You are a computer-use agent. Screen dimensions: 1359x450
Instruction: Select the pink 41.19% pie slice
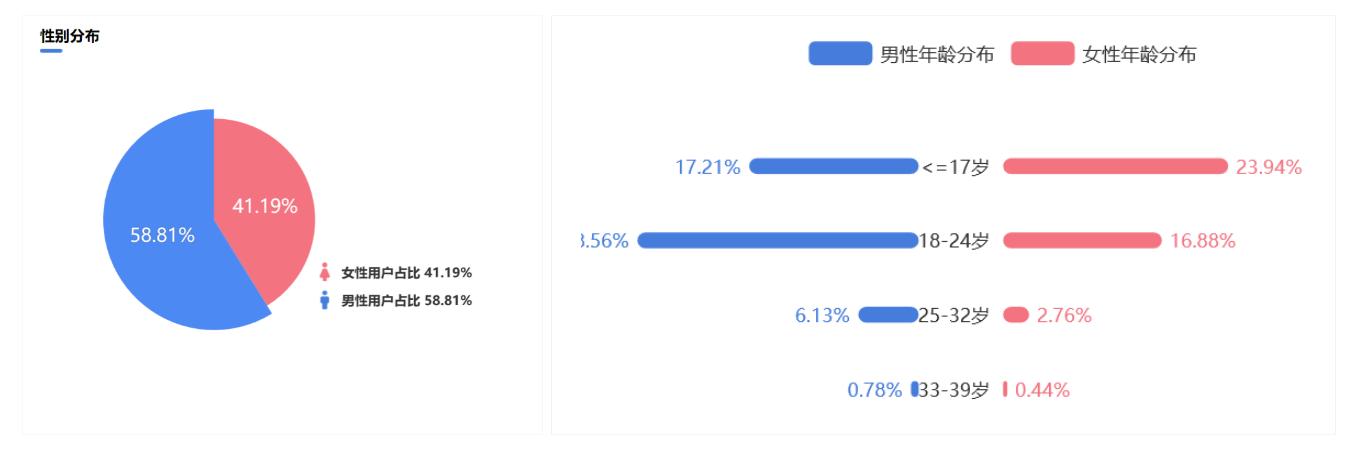pos(265,206)
